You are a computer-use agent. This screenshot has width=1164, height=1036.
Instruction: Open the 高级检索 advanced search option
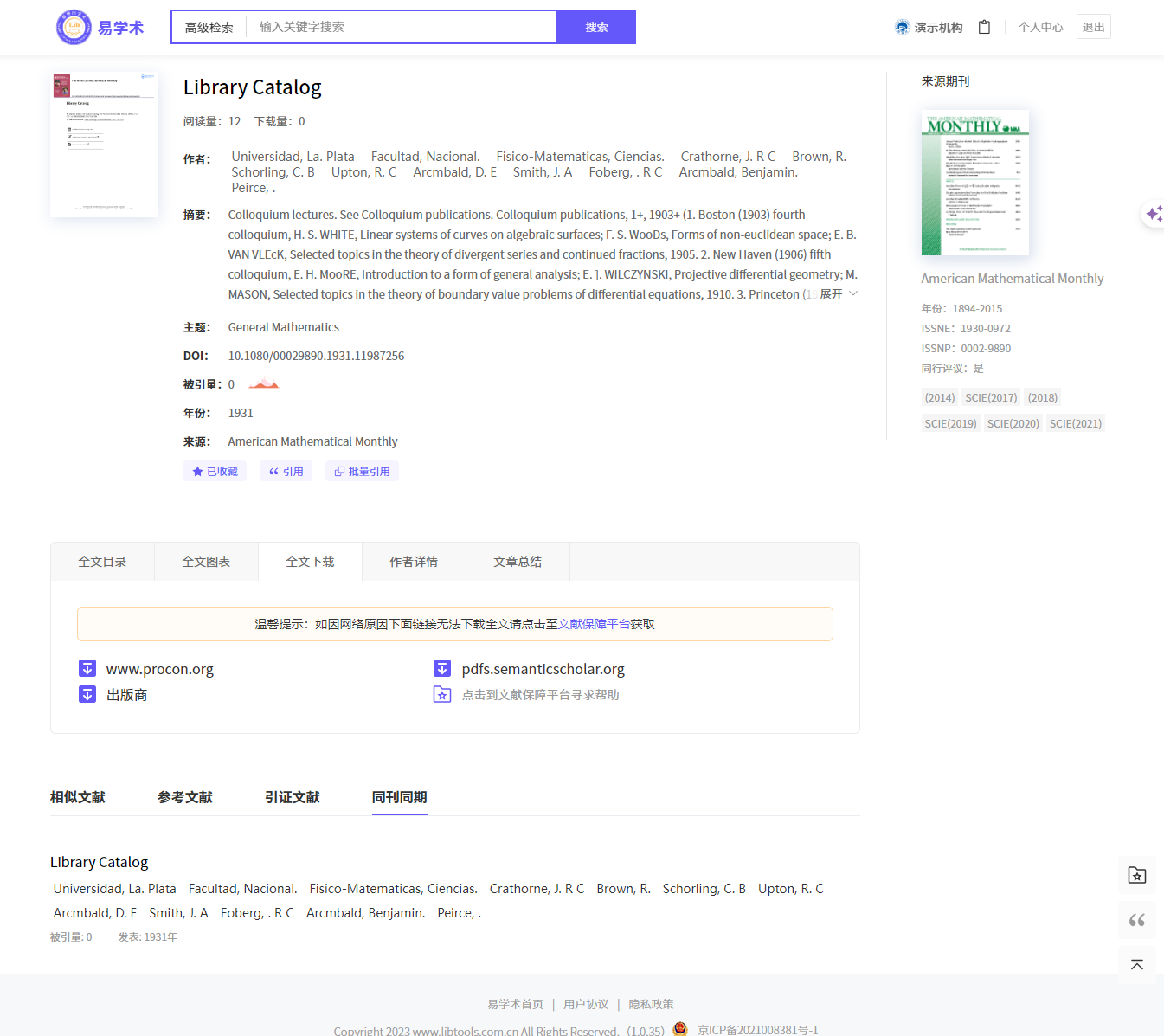pos(209,27)
